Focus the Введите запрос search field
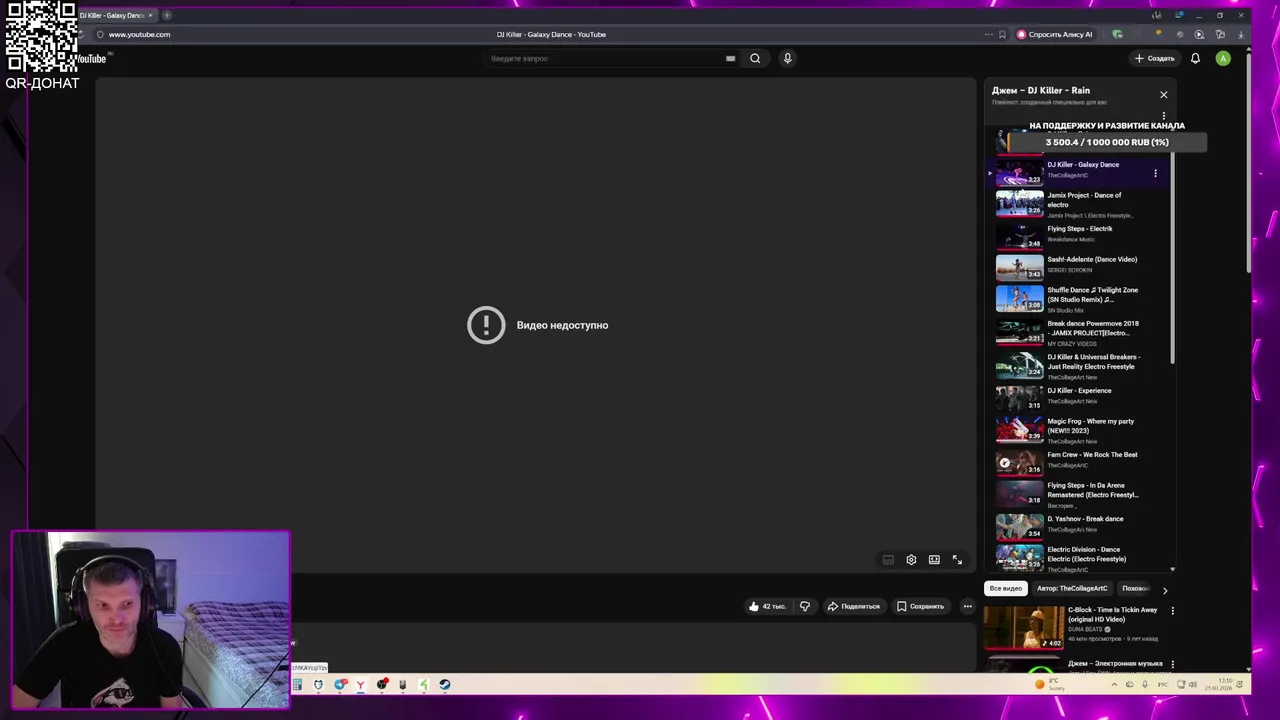1280x720 pixels. tap(605, 58)
